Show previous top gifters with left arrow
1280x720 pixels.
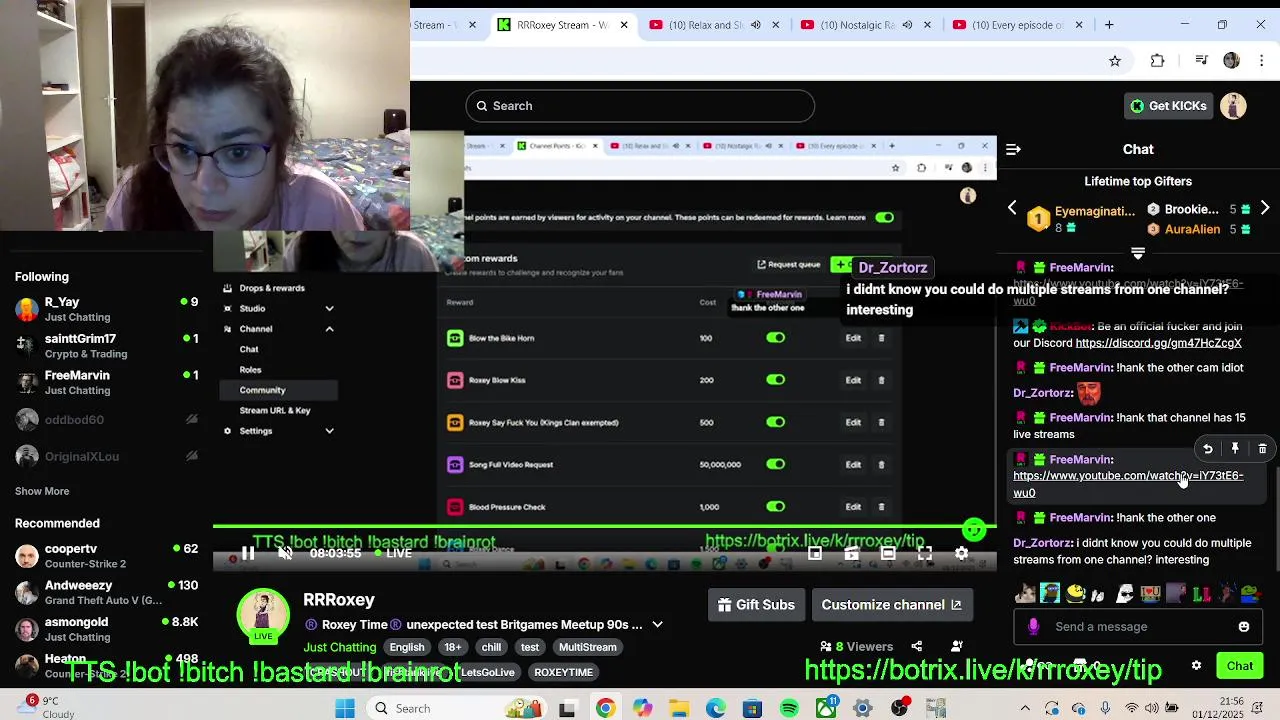point(1012,208)
